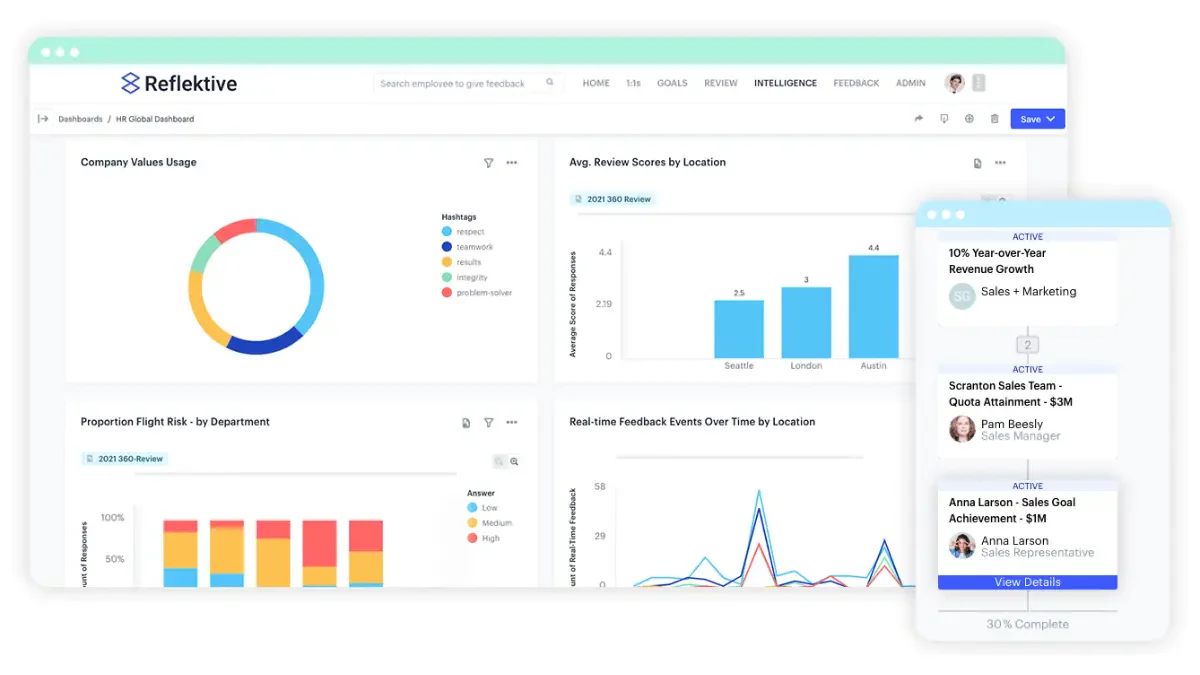Go to the ADMIN tab
The height and width of the screenshot is (675, 1200).
910,83
